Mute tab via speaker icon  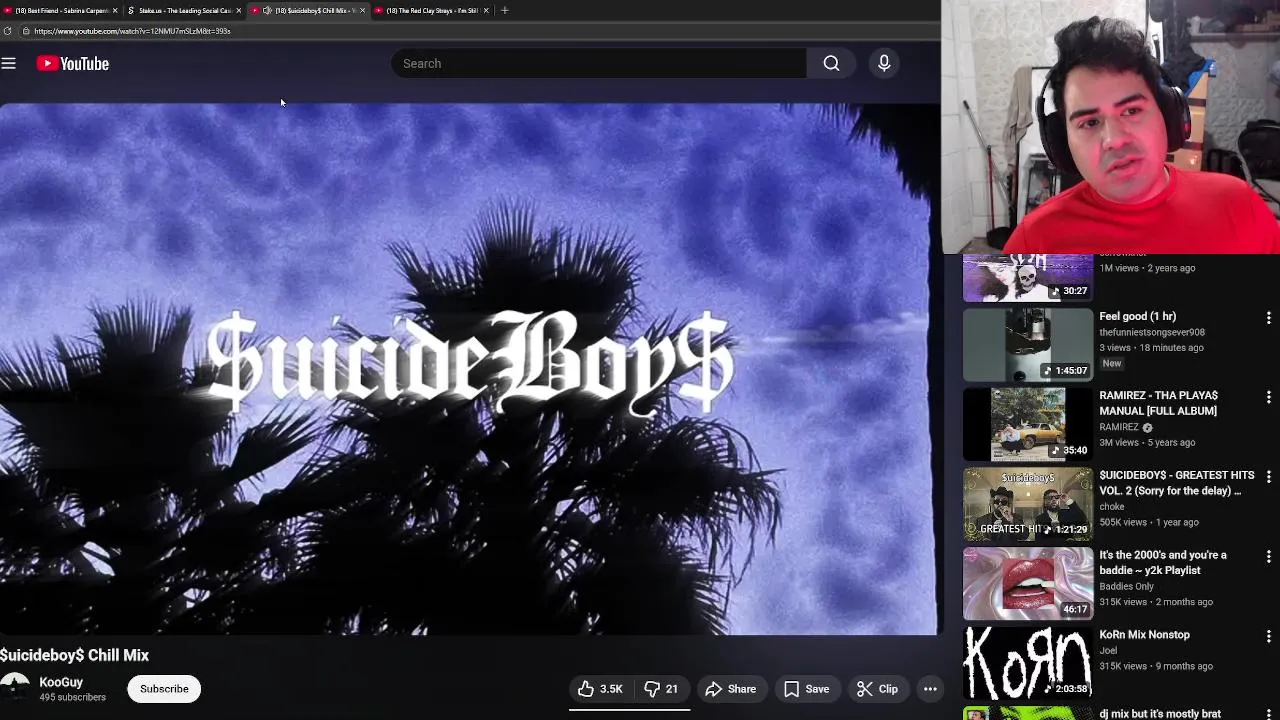tap(267, 10)
